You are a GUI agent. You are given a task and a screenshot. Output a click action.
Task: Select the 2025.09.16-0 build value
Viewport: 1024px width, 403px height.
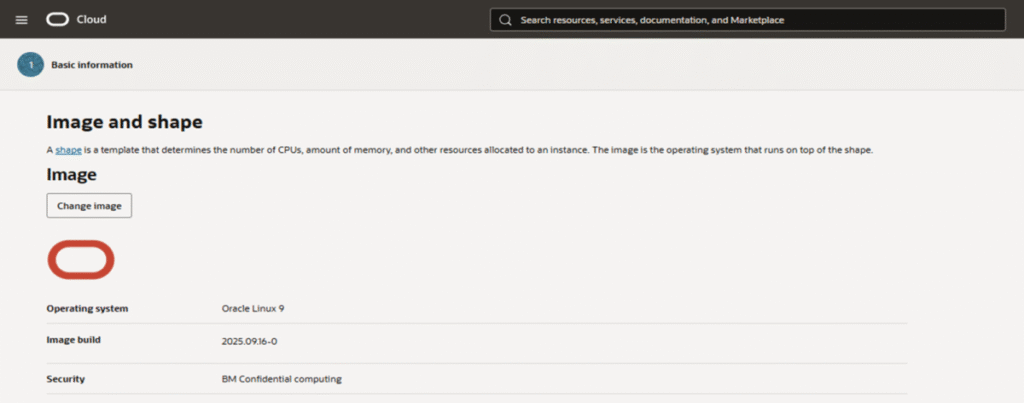[x=249, y=341]
